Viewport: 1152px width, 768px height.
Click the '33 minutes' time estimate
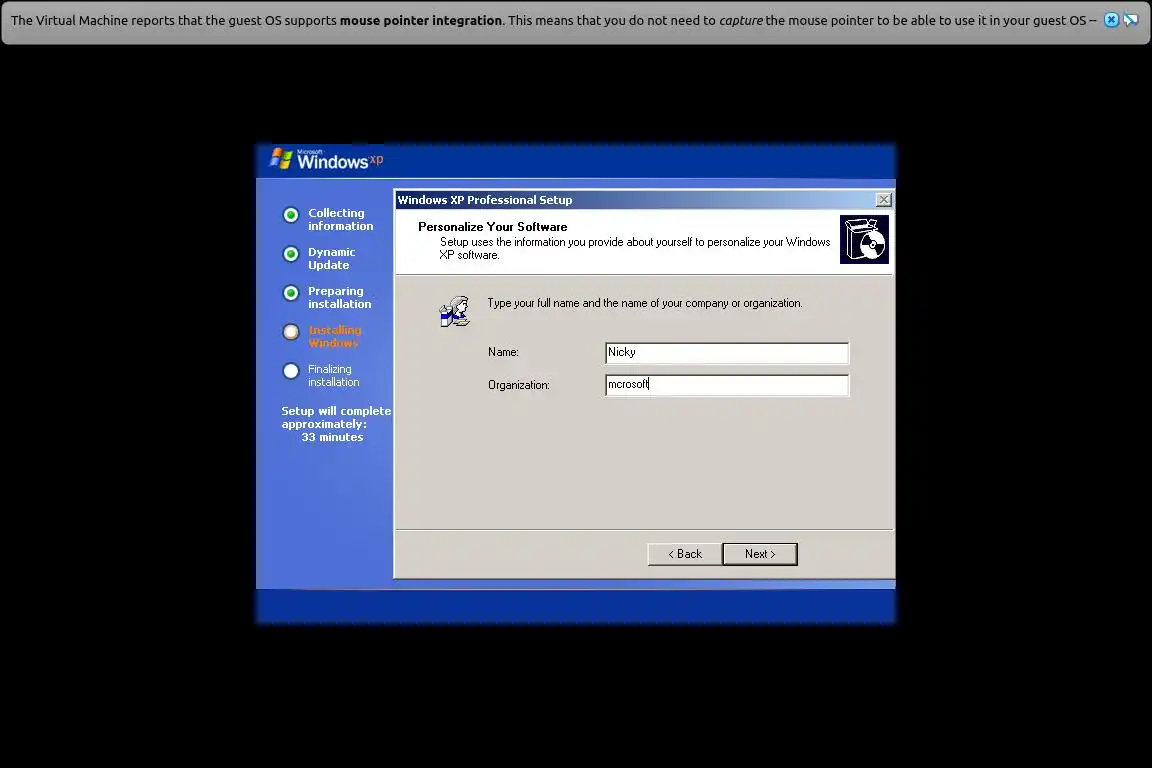pos(332,437)
